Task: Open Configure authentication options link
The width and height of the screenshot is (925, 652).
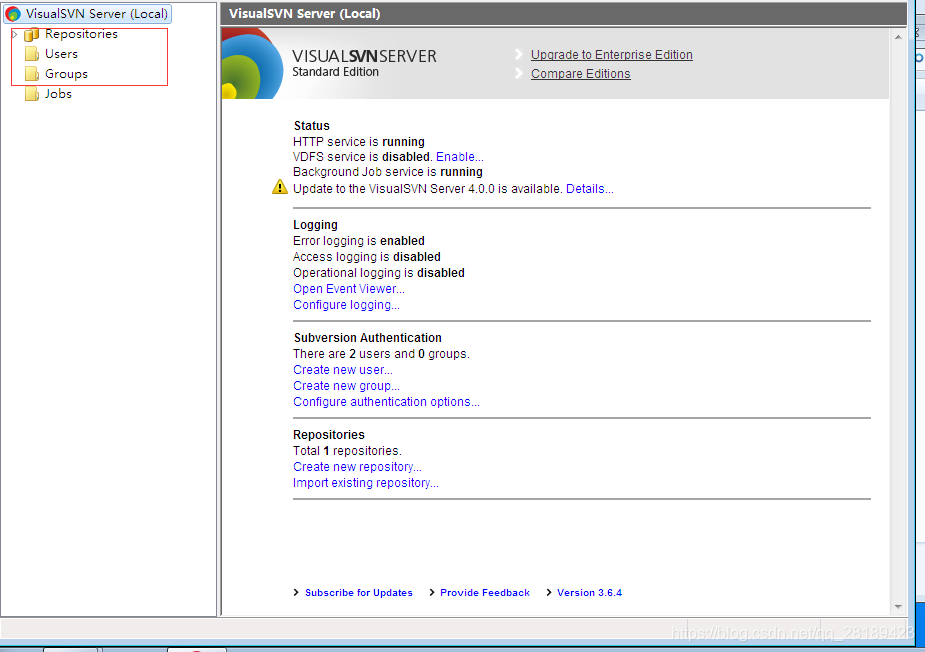Action: point(386,402)
